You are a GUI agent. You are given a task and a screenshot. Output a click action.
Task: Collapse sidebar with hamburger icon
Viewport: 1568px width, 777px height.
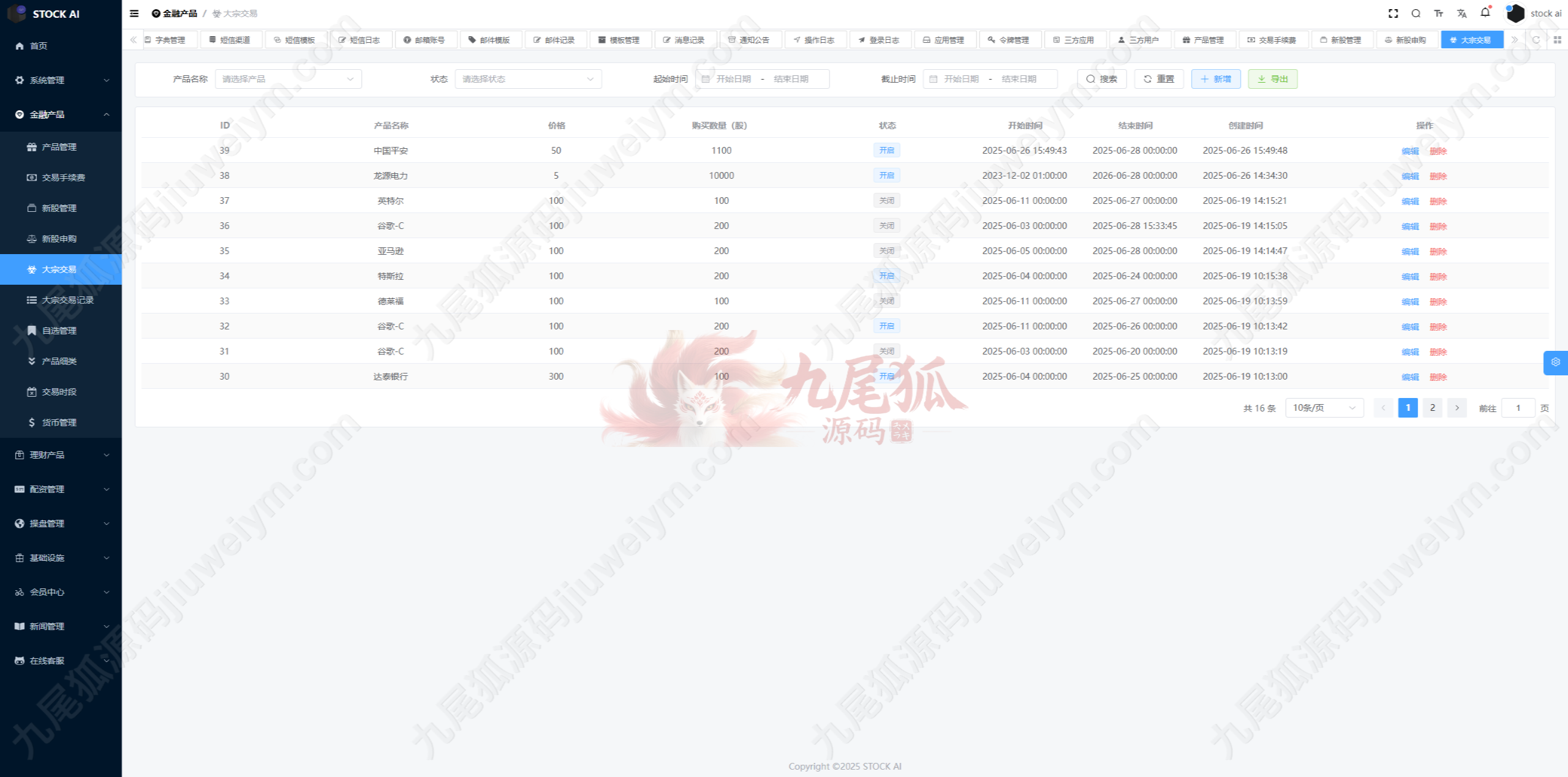pyautogui.click(x=134, y=13)
